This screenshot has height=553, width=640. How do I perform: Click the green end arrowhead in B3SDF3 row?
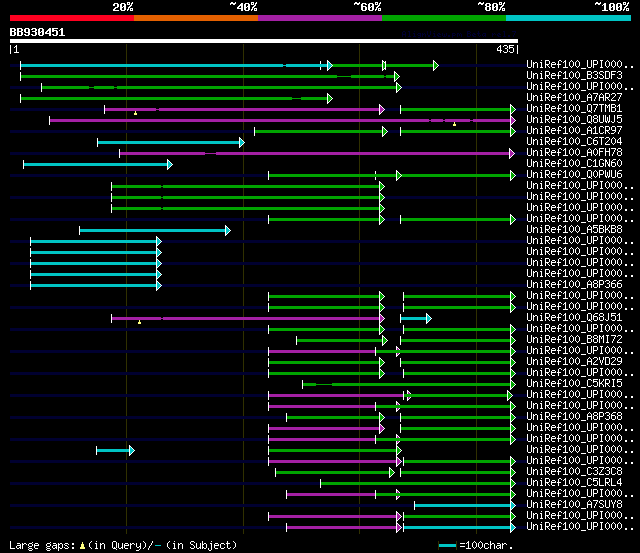tap(397, 76)
